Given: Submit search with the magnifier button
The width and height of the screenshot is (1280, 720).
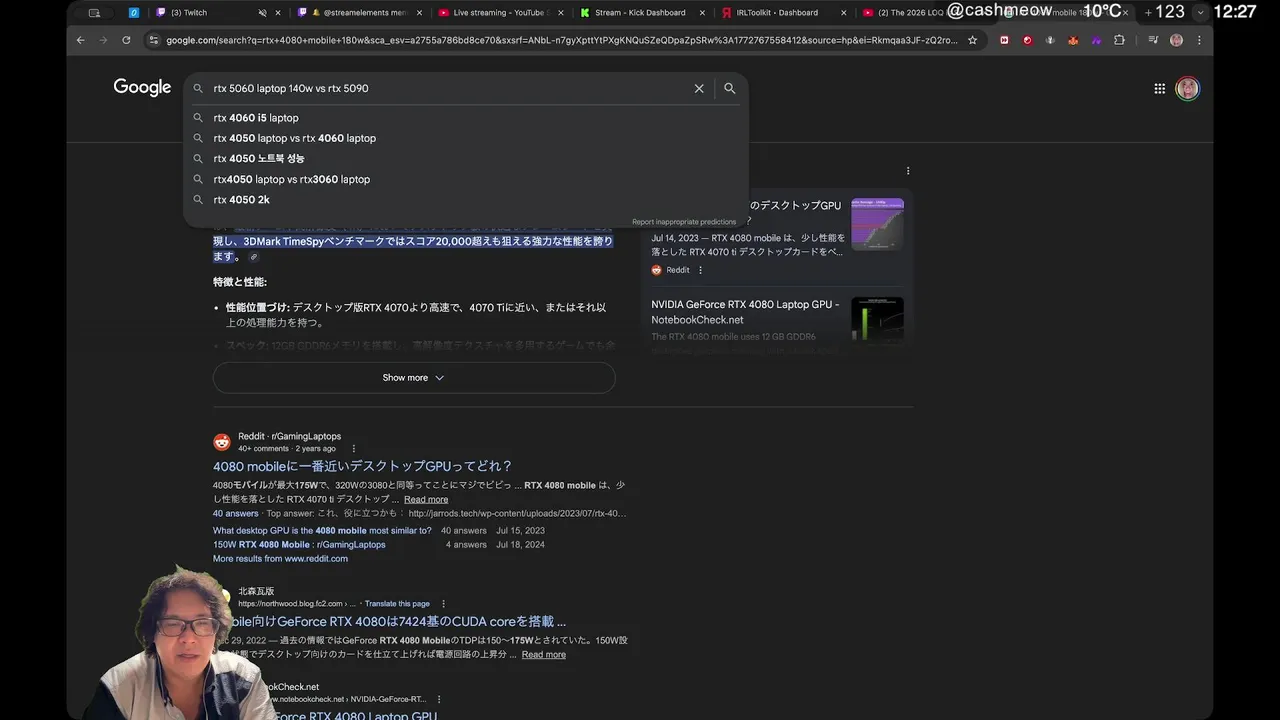Looking at the screenshot, I should [730, 88].
